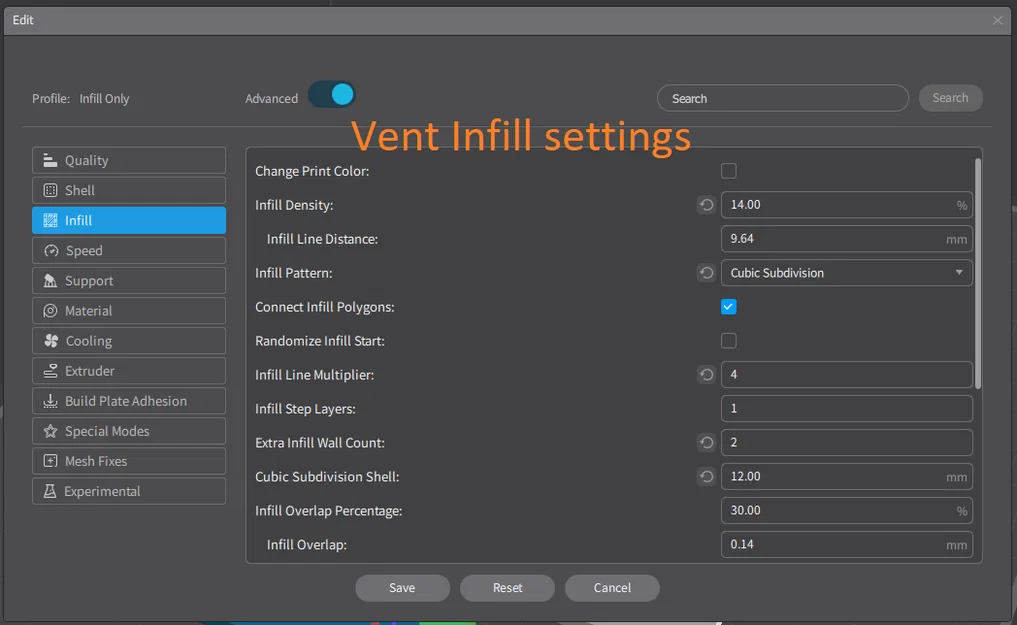Edit the Infill Line Distance field
The height and width of the screenshot is (625, 1017).
point(846,239)
